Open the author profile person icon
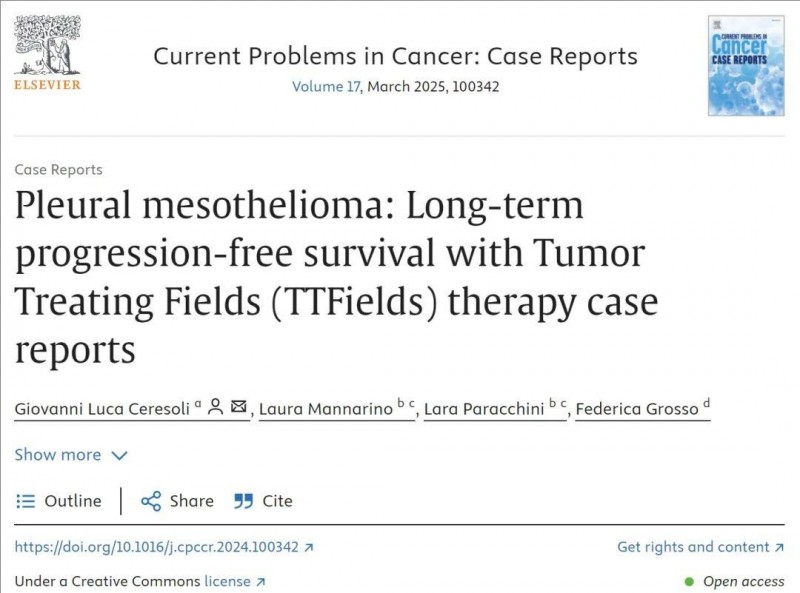The image size is (800, 593). pyautogui.click(x=216, y=407)
